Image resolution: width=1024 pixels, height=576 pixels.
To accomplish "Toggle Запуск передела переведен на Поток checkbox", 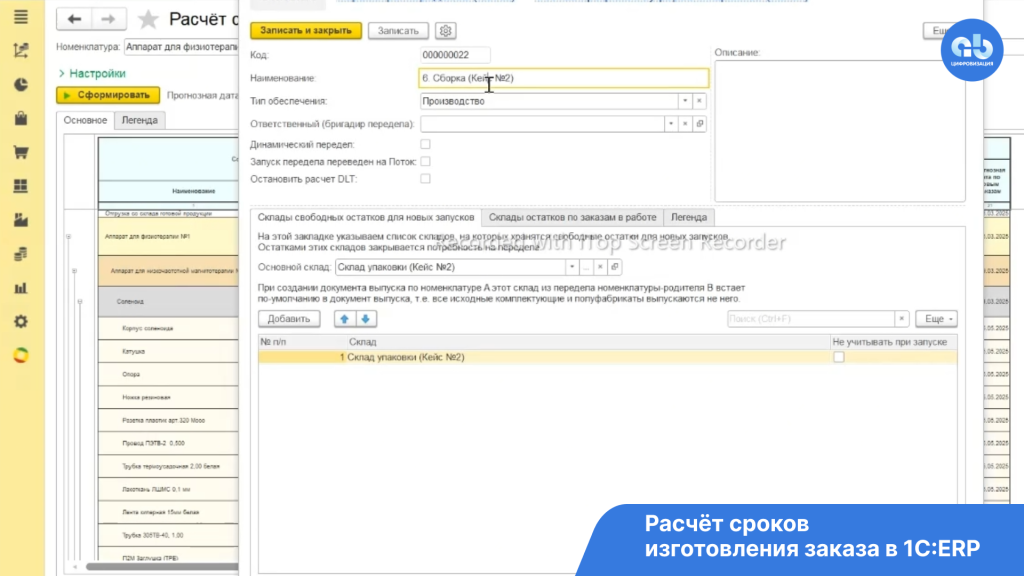I will (425, 161).
